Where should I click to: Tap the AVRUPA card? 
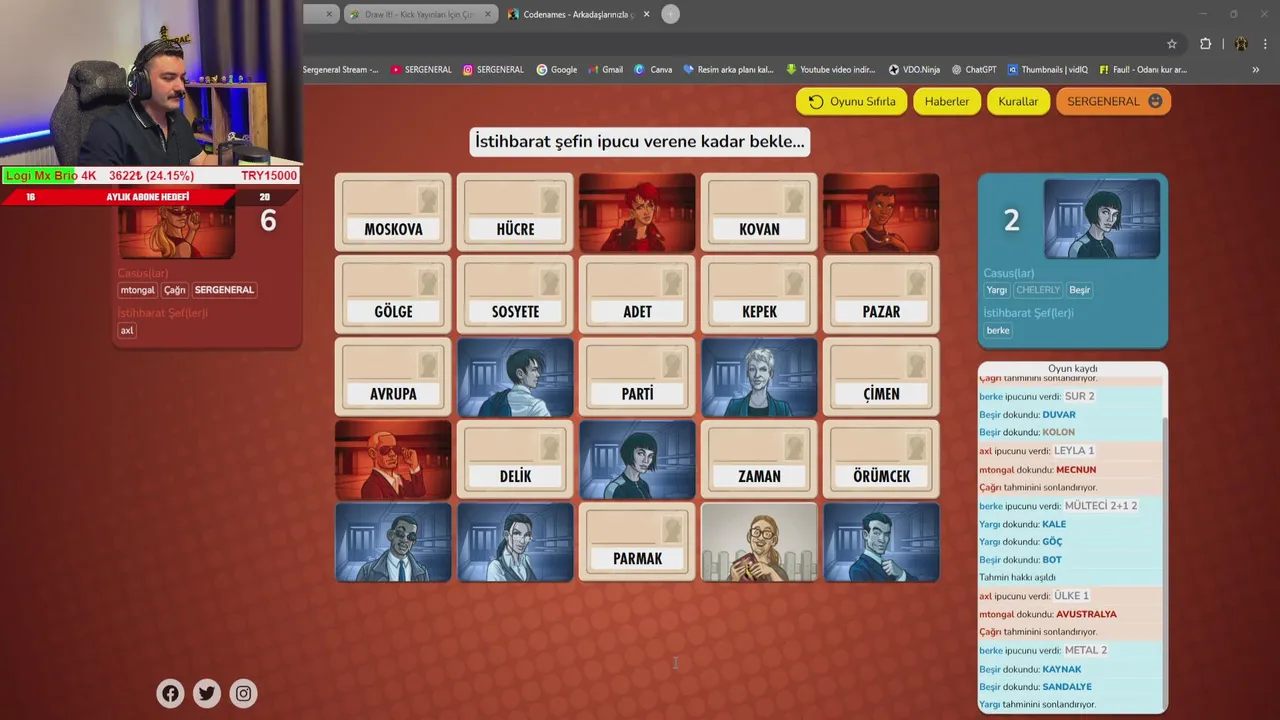[393, 377]
